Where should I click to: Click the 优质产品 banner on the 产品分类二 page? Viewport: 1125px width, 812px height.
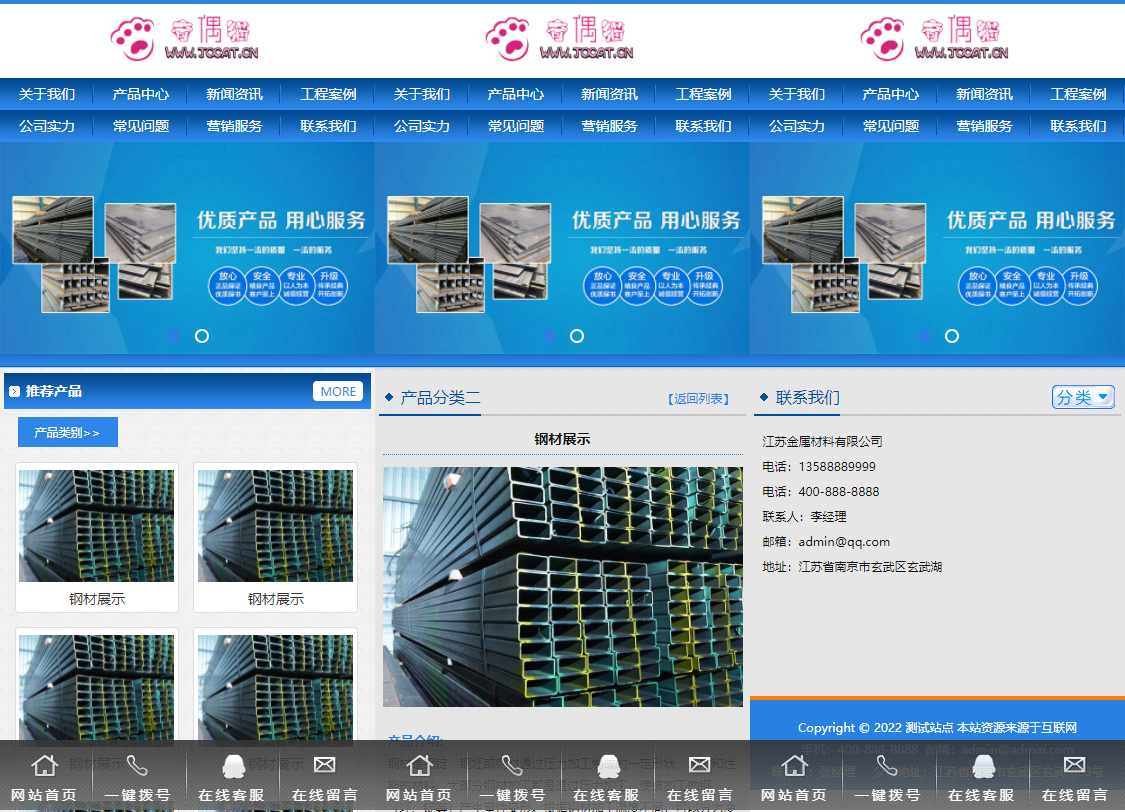pos(562,247)
